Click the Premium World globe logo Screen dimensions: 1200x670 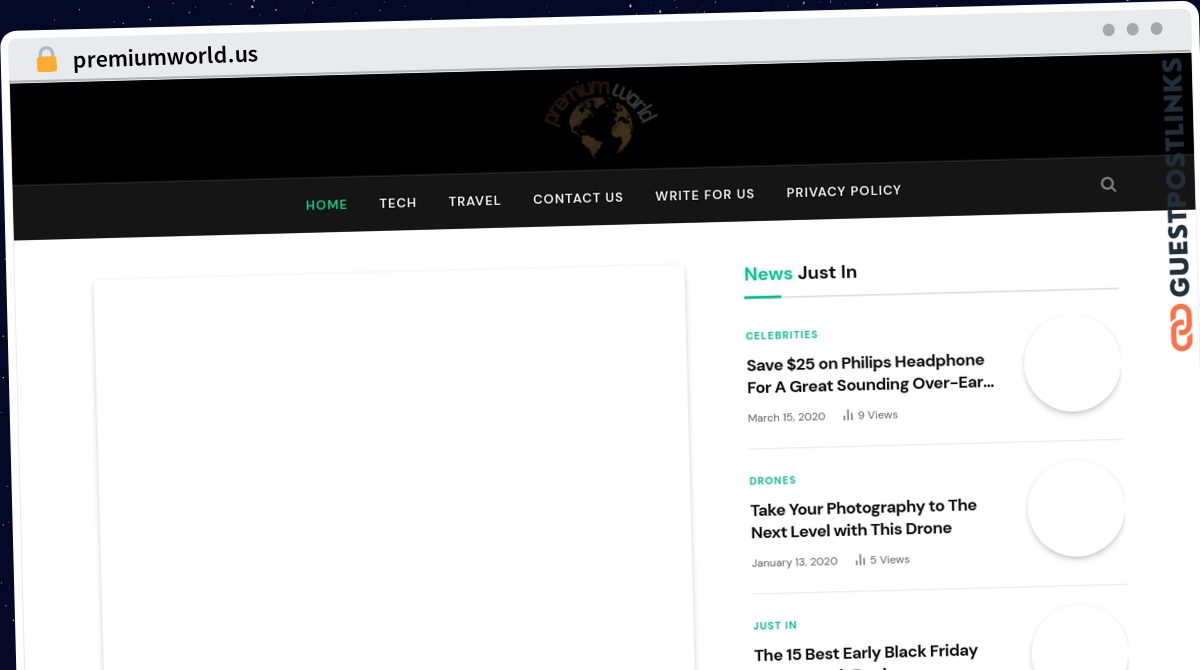tap(601, 117)
